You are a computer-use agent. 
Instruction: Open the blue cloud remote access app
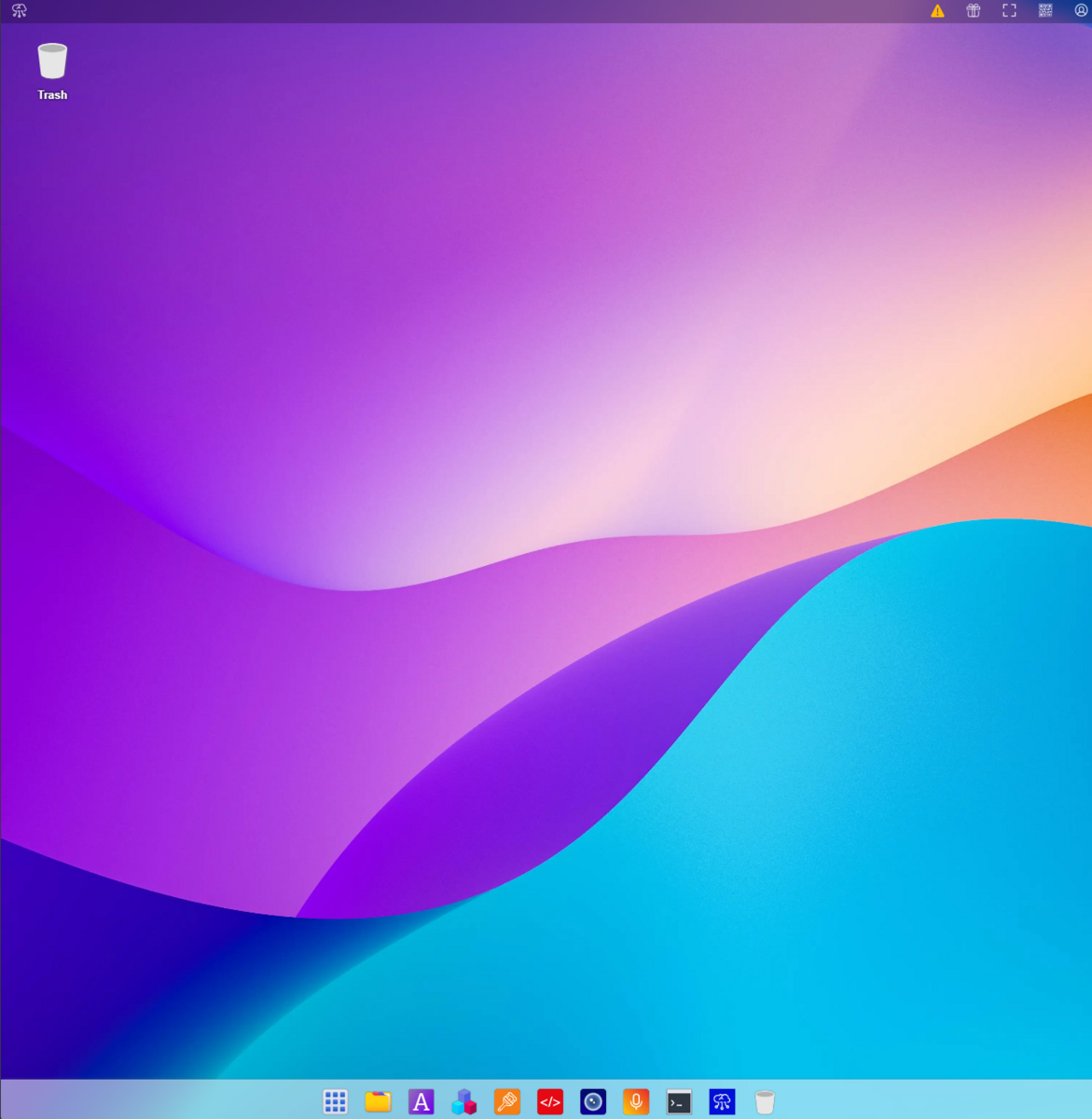[x=722, y=1101]
